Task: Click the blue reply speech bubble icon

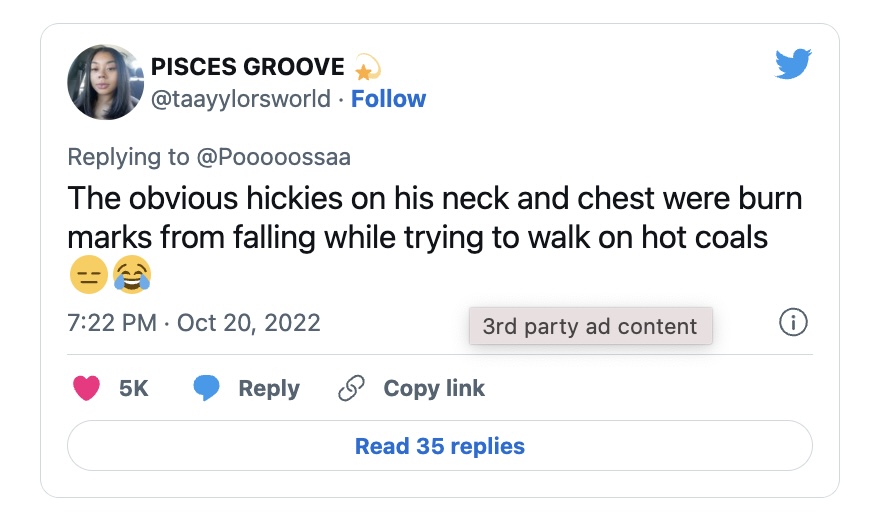Action: click(207, 388)
